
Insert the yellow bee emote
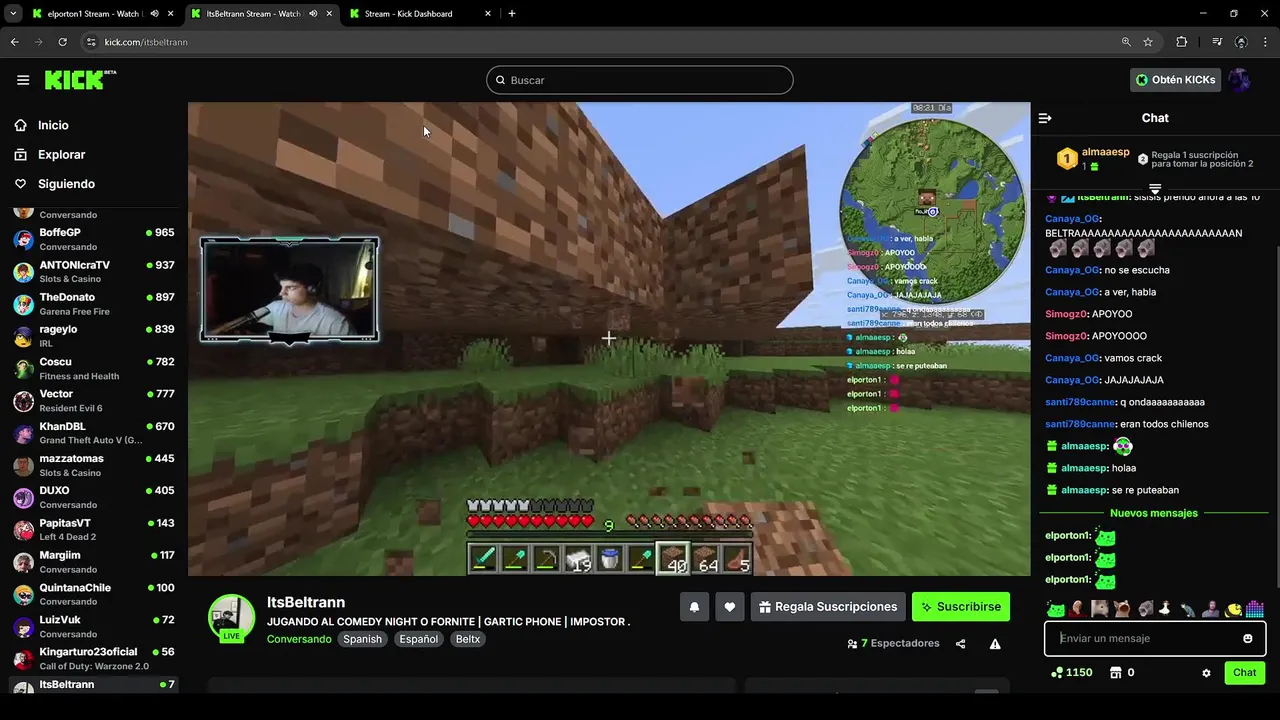[1233, 608]
